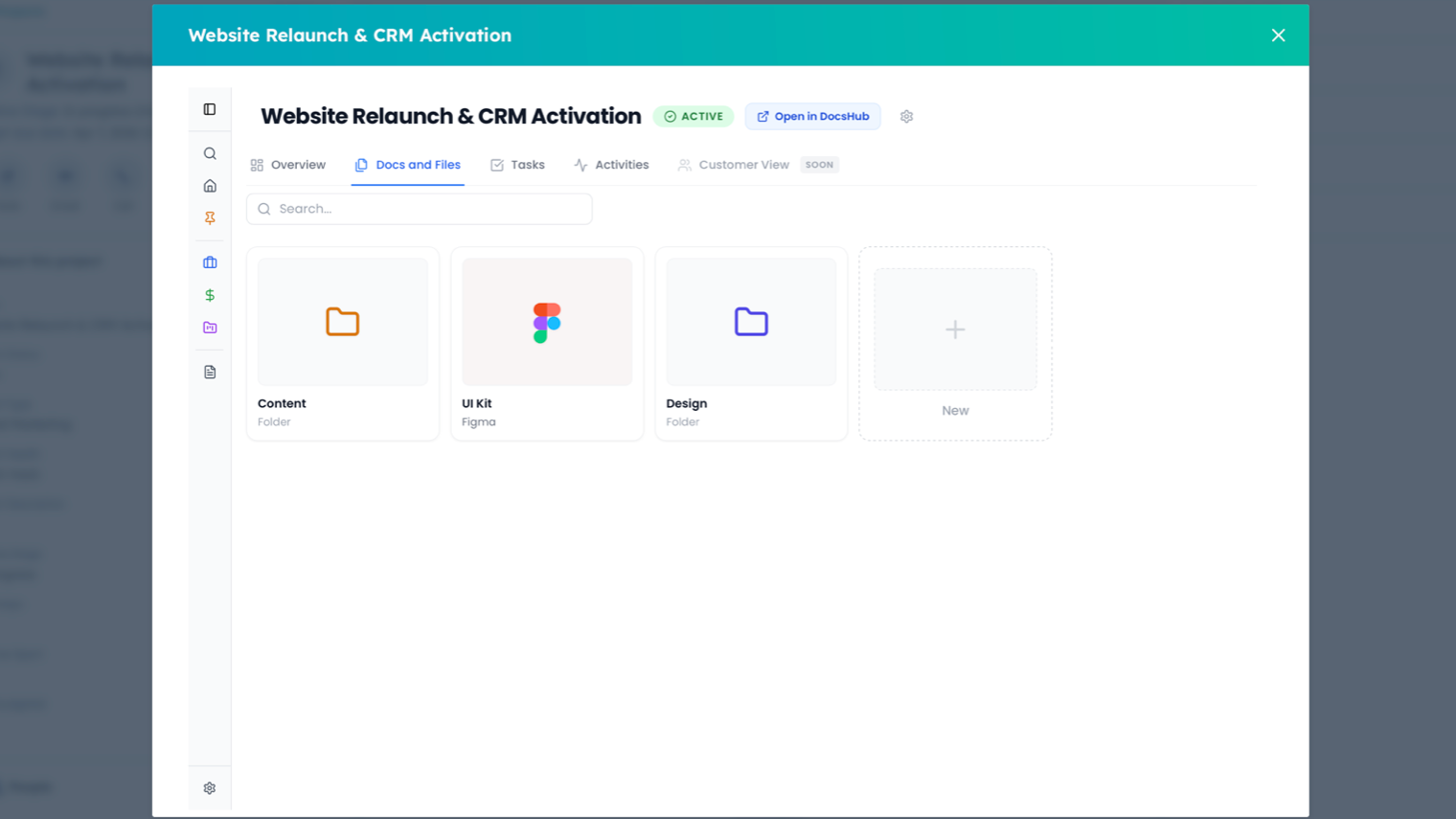Click the Open in DocsHub button
This screenshot has height=819, width=1456.
812,116
